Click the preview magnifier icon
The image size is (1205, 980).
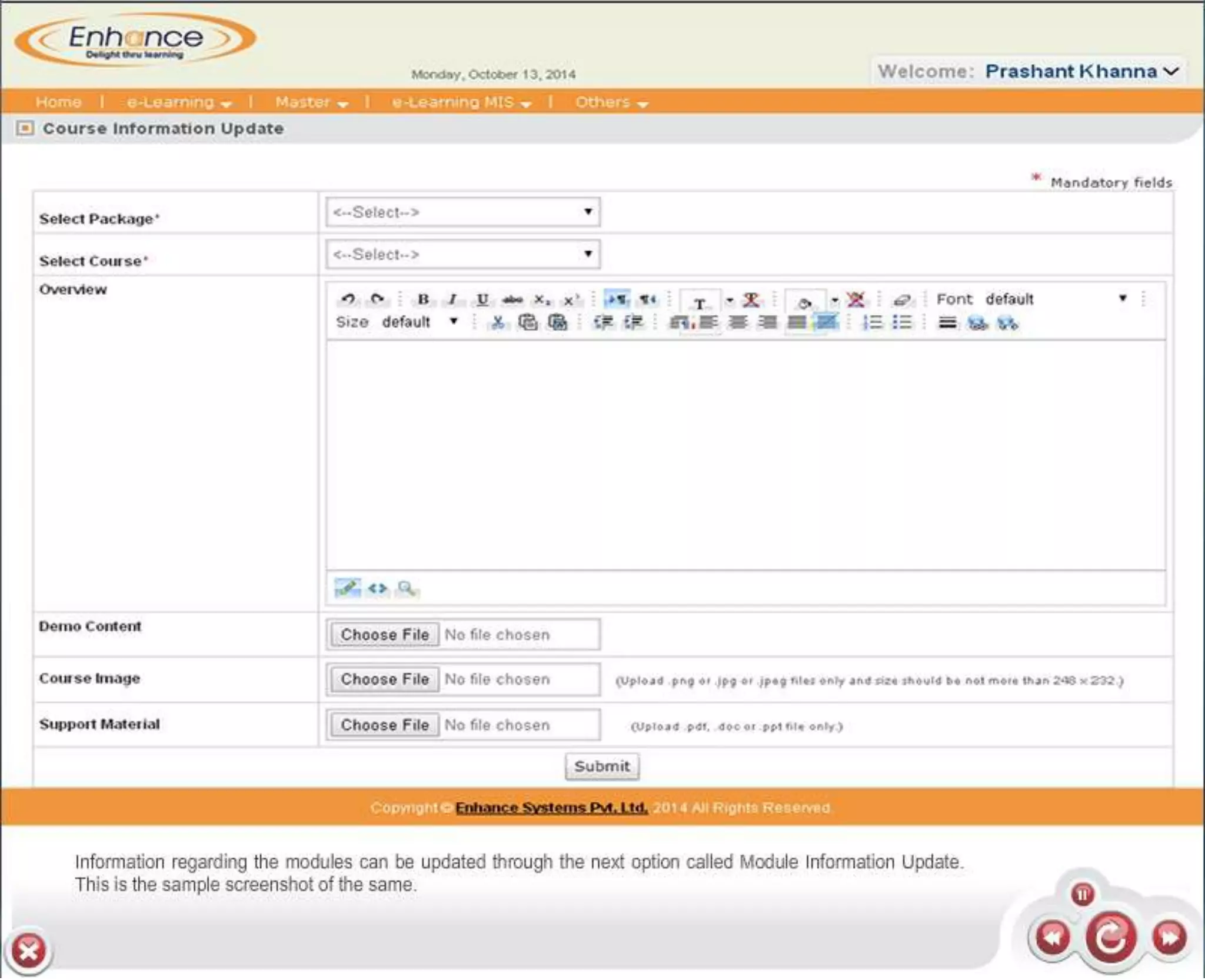(x=407, y=588)
